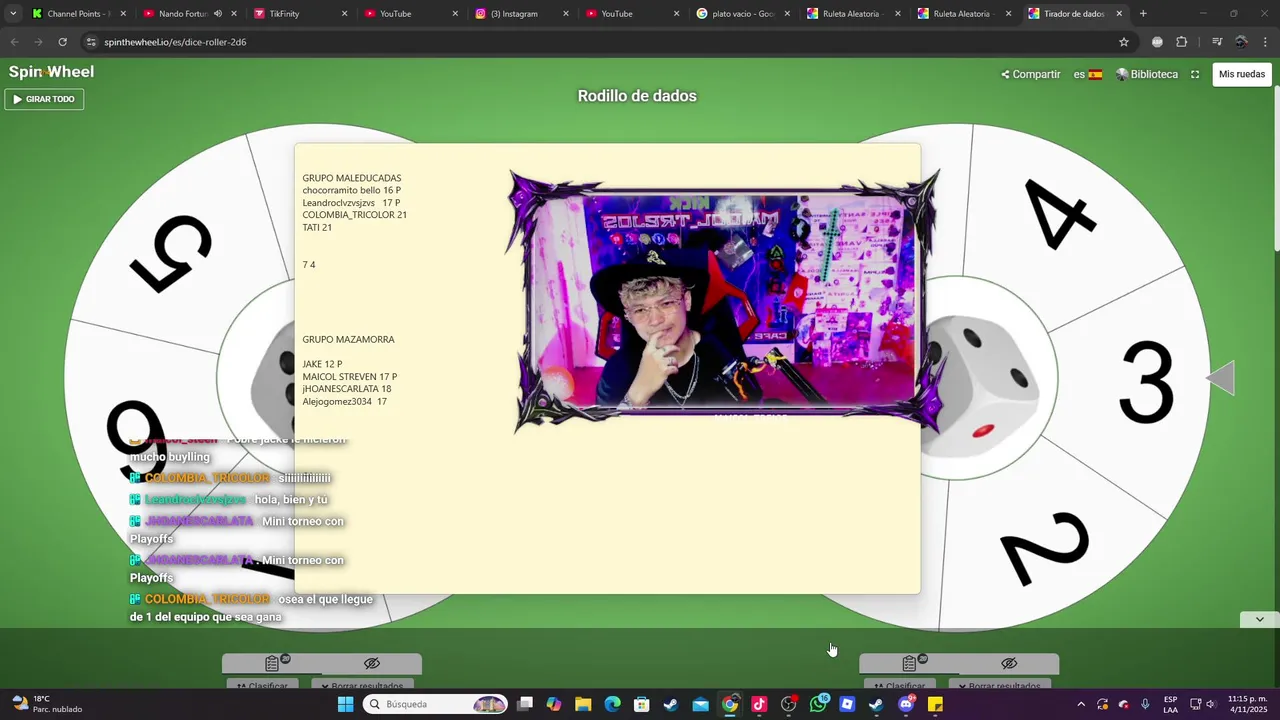This screenshot has height=720, width=1280.
Task: Open weather widget showing 18°C
Action: (x=47, y=704)
